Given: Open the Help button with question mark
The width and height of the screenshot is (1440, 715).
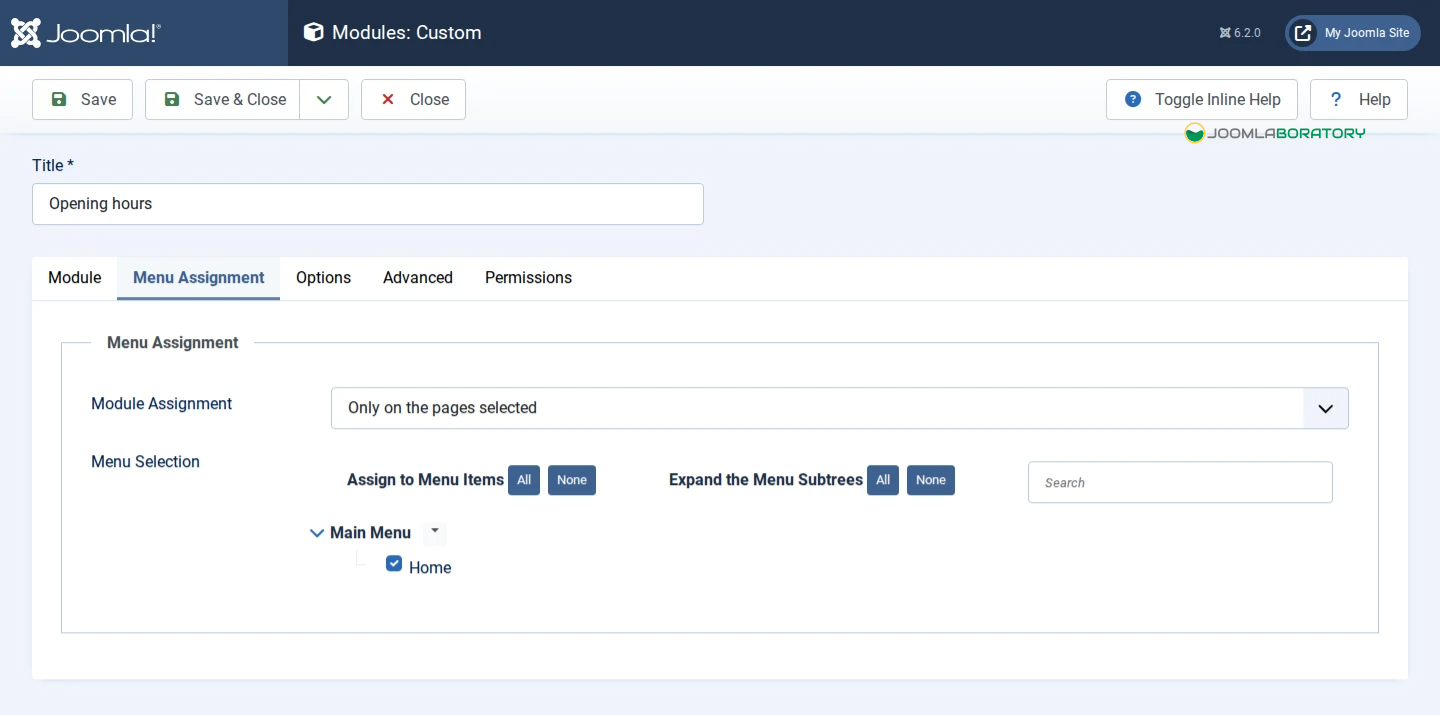Looking at the screenshot, I should tap(1359, 100).
